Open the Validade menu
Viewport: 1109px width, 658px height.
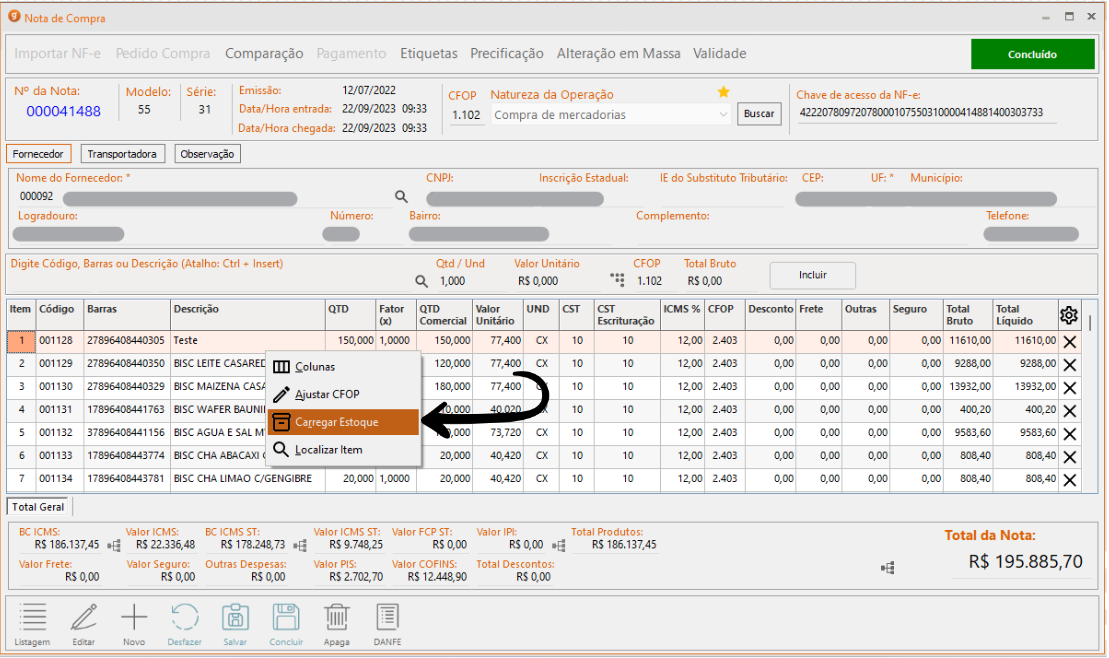coord(719,54)
